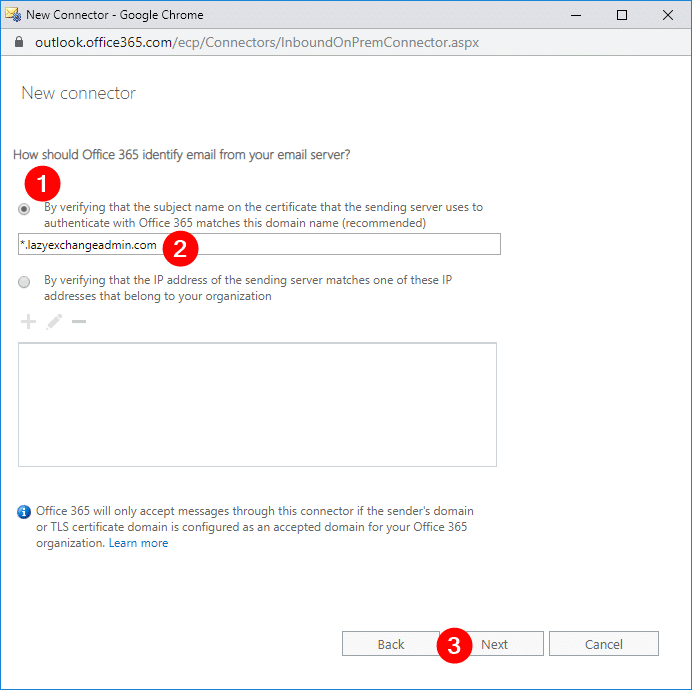Click the remove IP address minus icon
The width and height of the screenshot is (692, 690).
(79, 322)
